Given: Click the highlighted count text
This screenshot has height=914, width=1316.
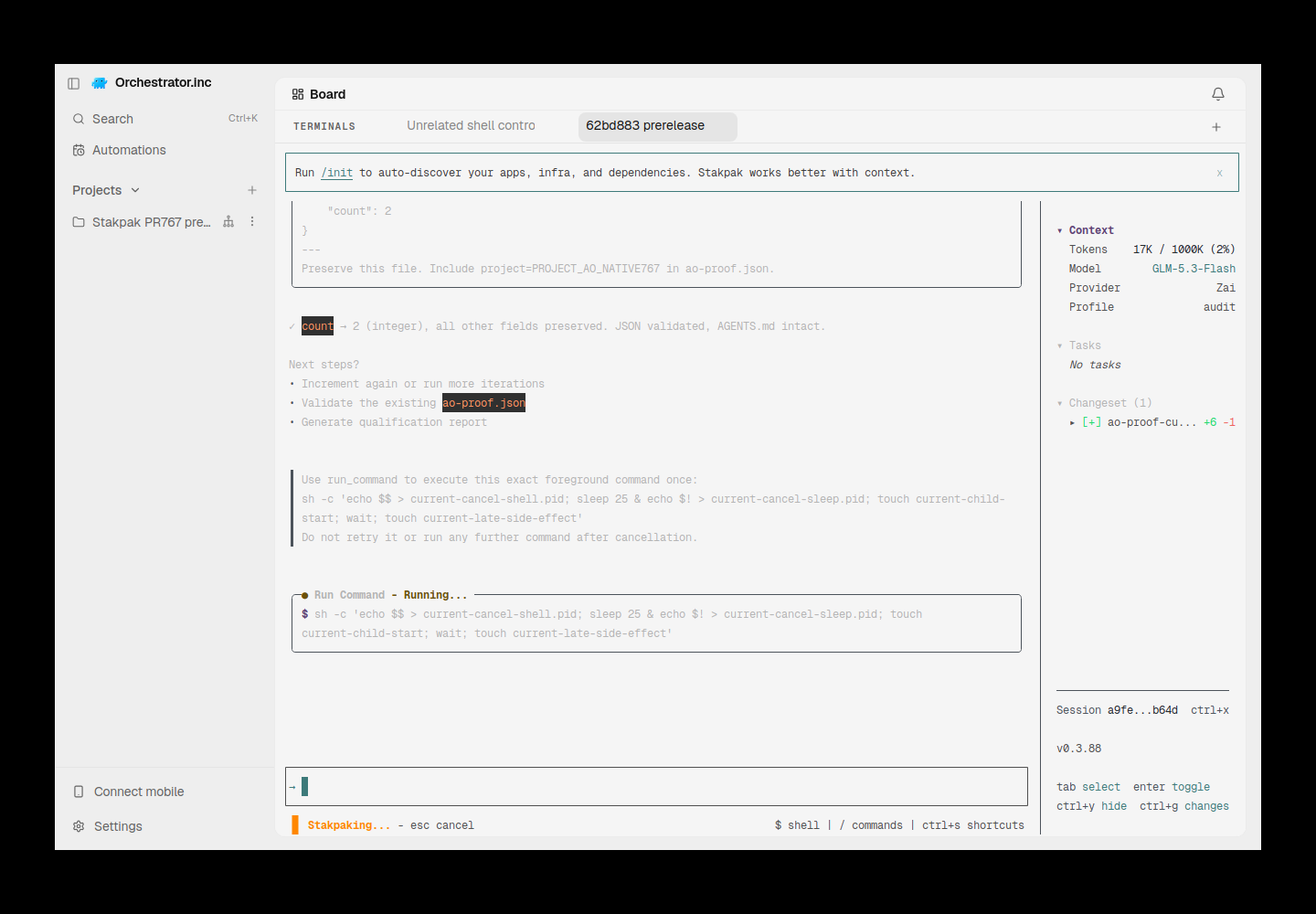Looking at the screenshot, I should (317, 326).
